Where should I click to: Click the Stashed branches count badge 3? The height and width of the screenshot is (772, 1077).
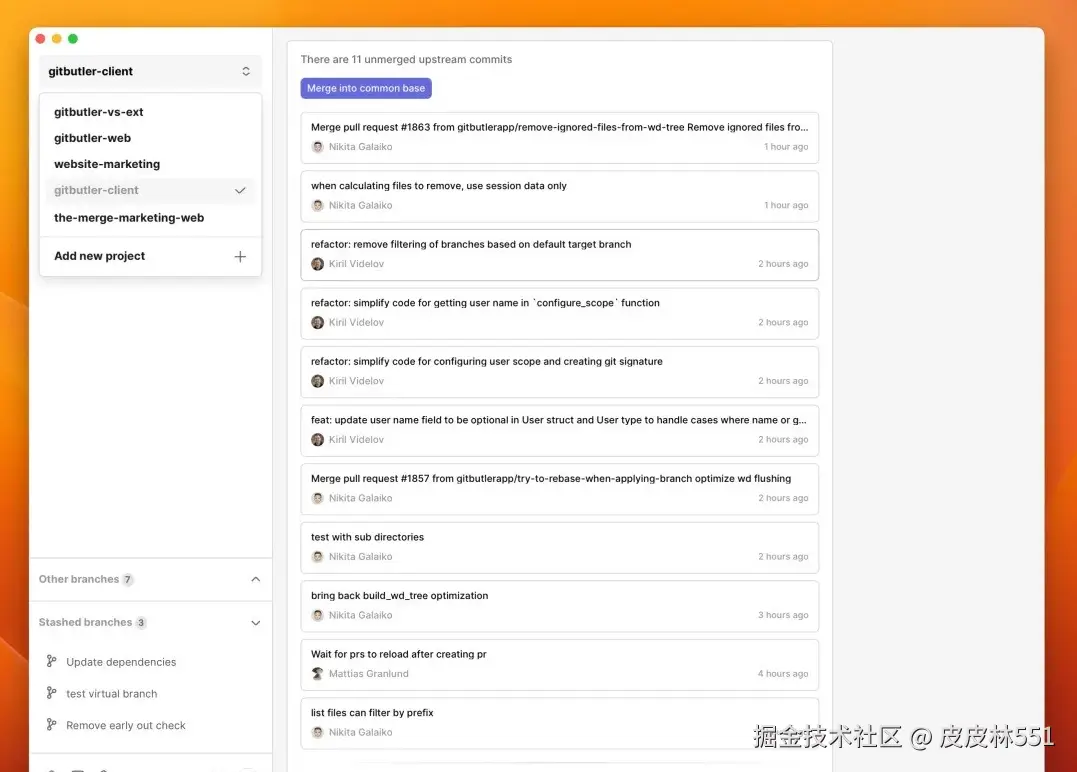[141, 623]
